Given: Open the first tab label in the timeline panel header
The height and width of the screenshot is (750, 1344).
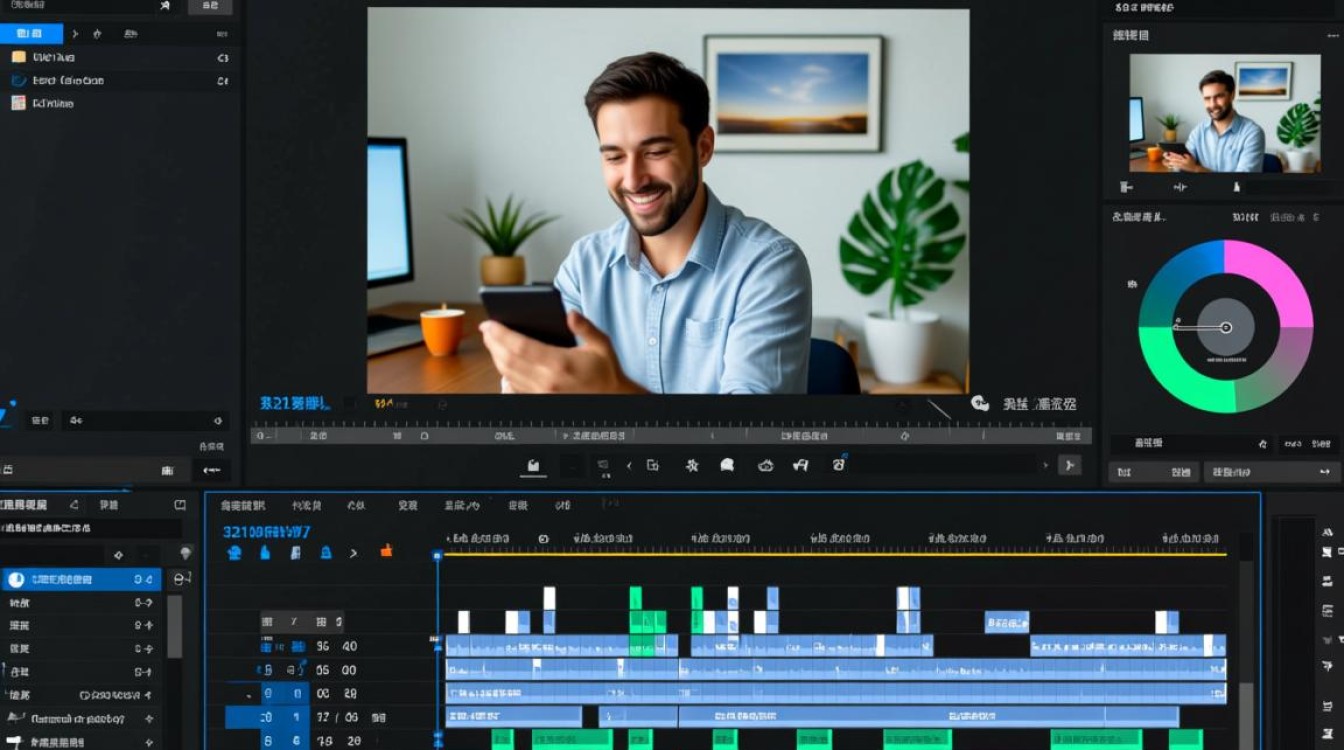Looking at the screenshot, I should tap(243, 506).
